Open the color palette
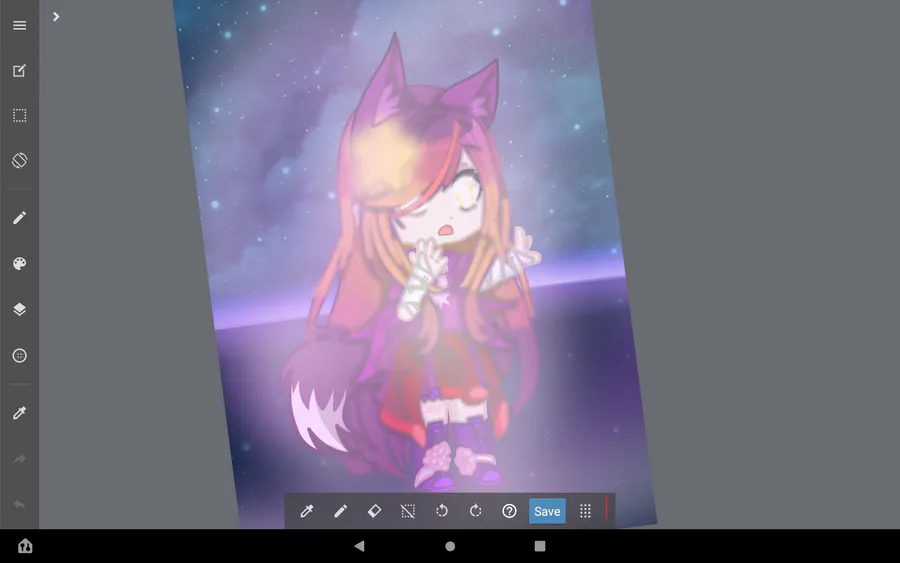This screenshot has height=563, width=900. pos(20,263)
